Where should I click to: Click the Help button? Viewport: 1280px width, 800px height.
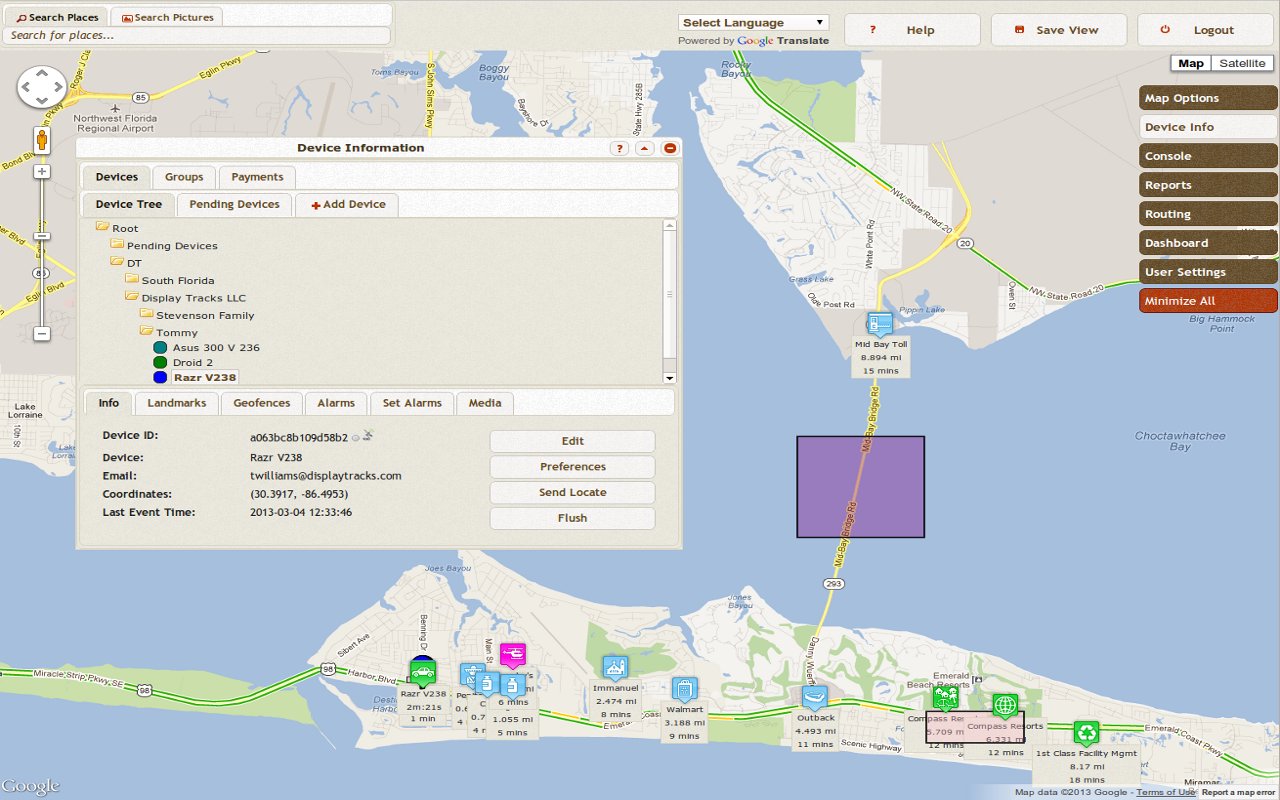pyautogui.click(x=911, y=30)
